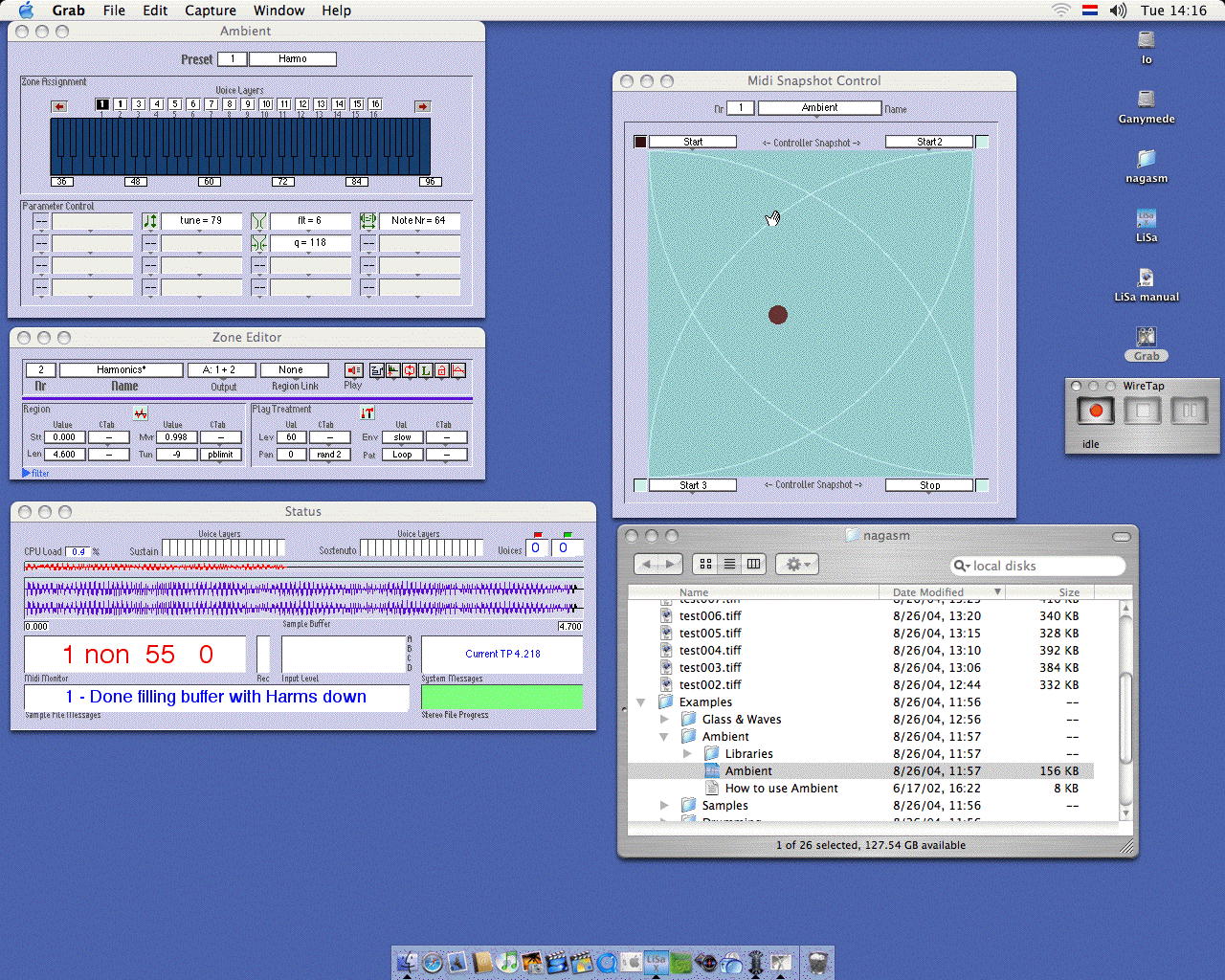
Task: Click the Play Treatment tools icon
Action: tap(367, 413)
